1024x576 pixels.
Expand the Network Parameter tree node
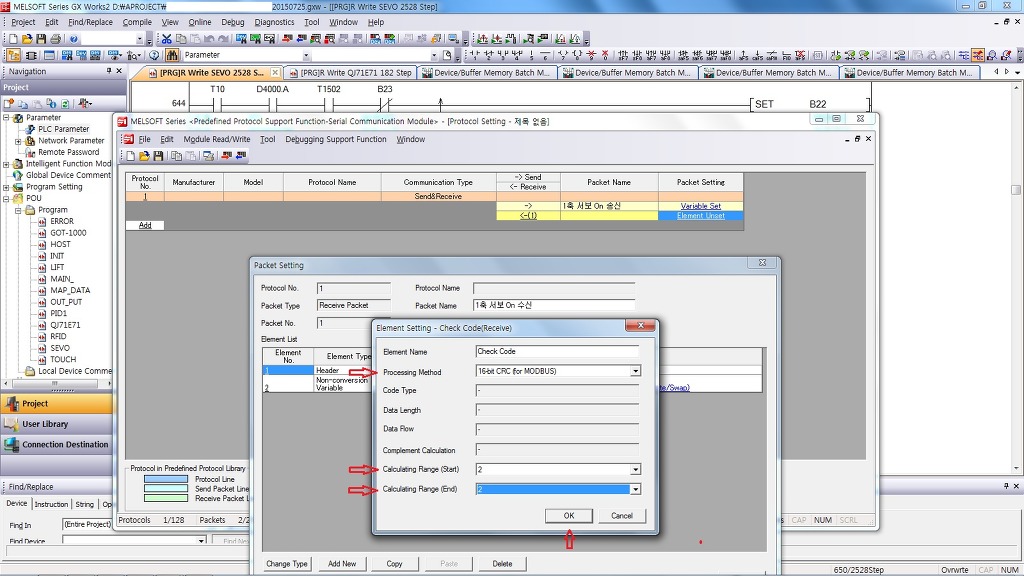click(x=18, y=141)
